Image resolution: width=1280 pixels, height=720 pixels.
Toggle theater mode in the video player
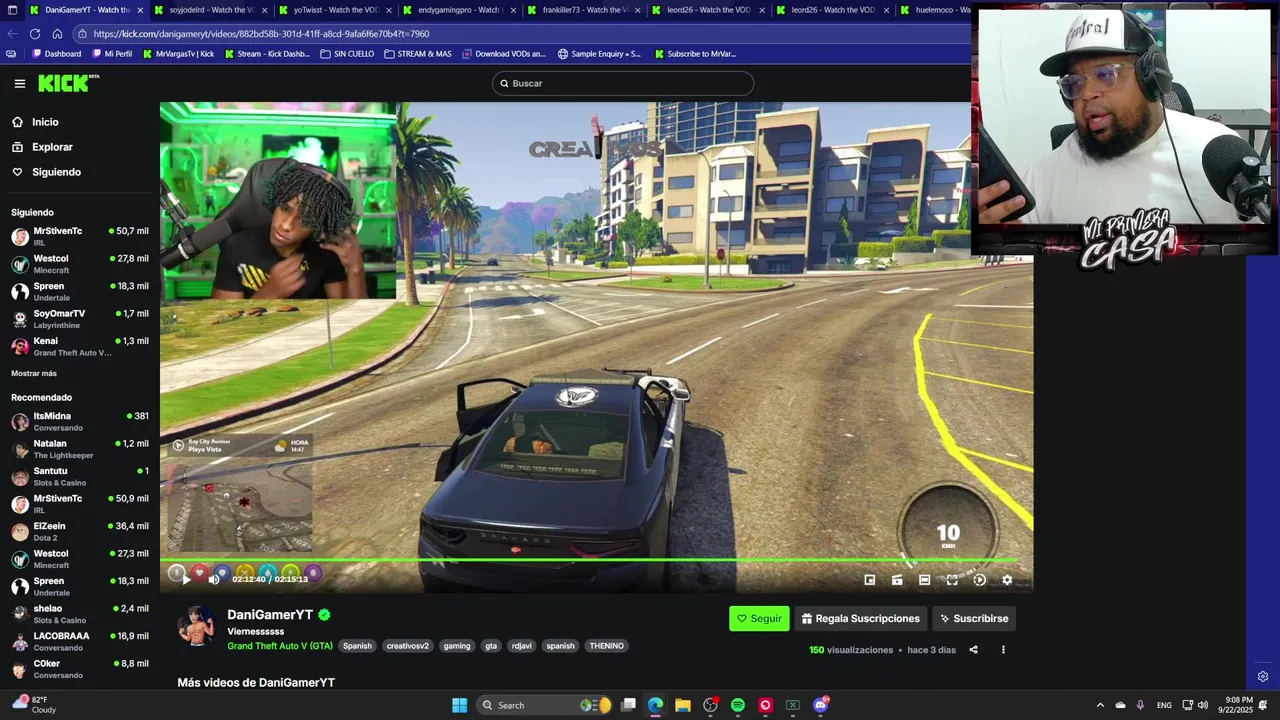coord(924,580)
